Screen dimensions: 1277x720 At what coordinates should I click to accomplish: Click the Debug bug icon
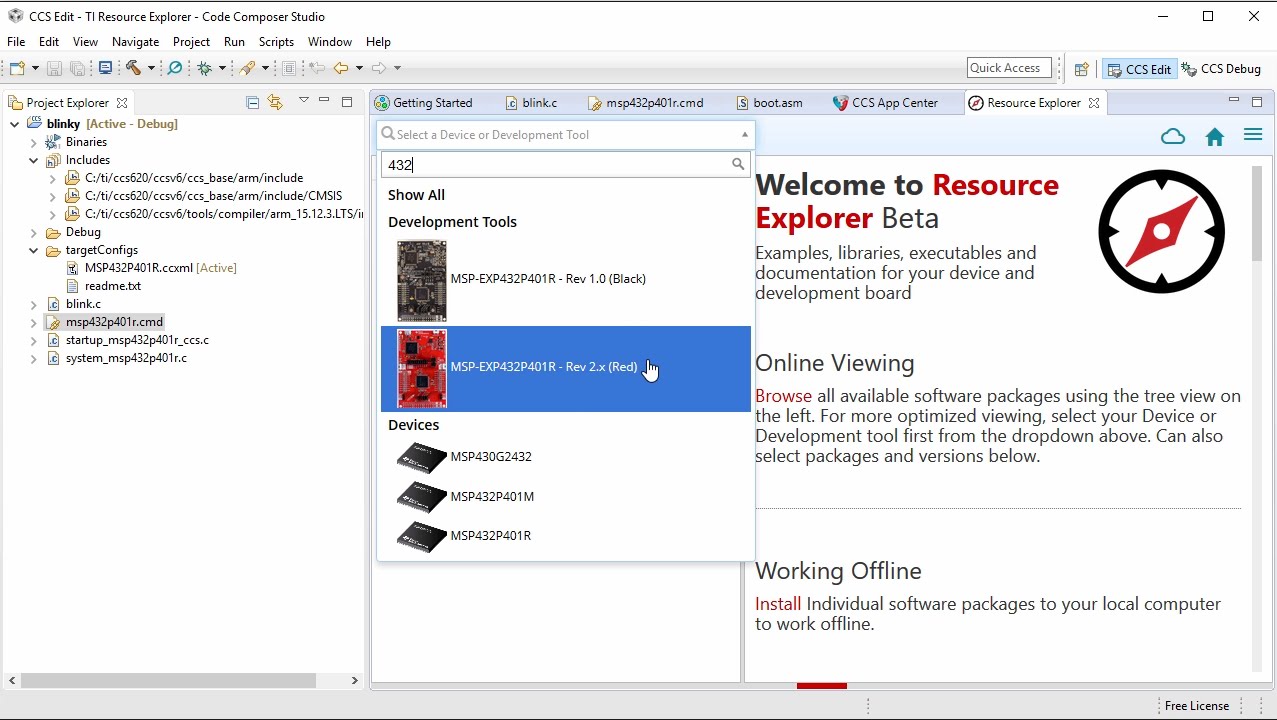204,68
